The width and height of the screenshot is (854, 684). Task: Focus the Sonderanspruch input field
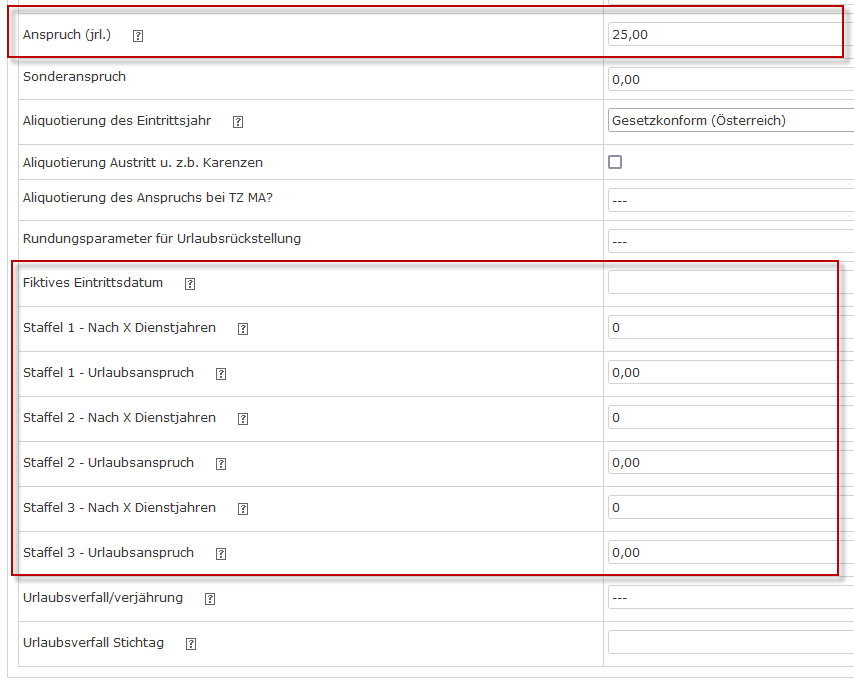730,80
